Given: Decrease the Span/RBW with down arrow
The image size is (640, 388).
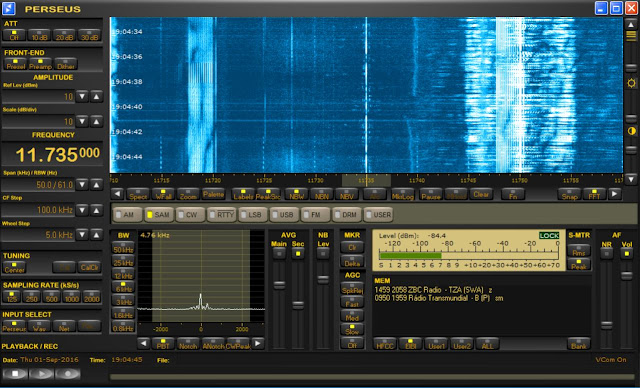Looking at the screenshot, I should click(x=82, y=184).
